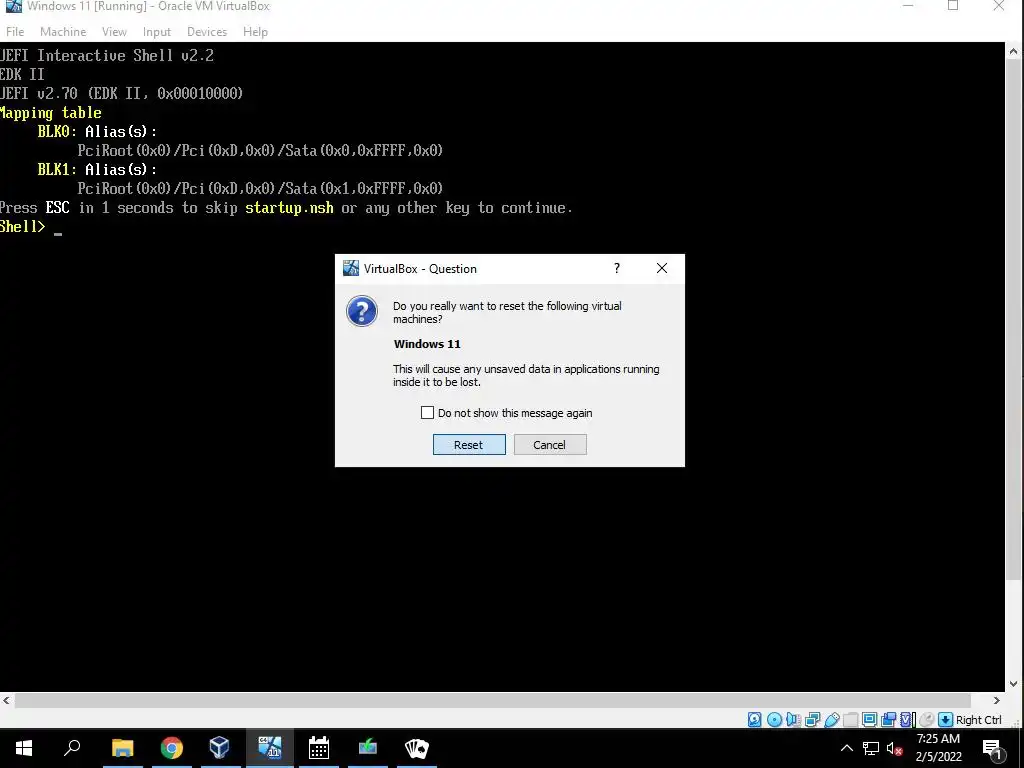Click the optical disk status icon
The height and width of the screenshot is (768, 1024).
point(775,720)
